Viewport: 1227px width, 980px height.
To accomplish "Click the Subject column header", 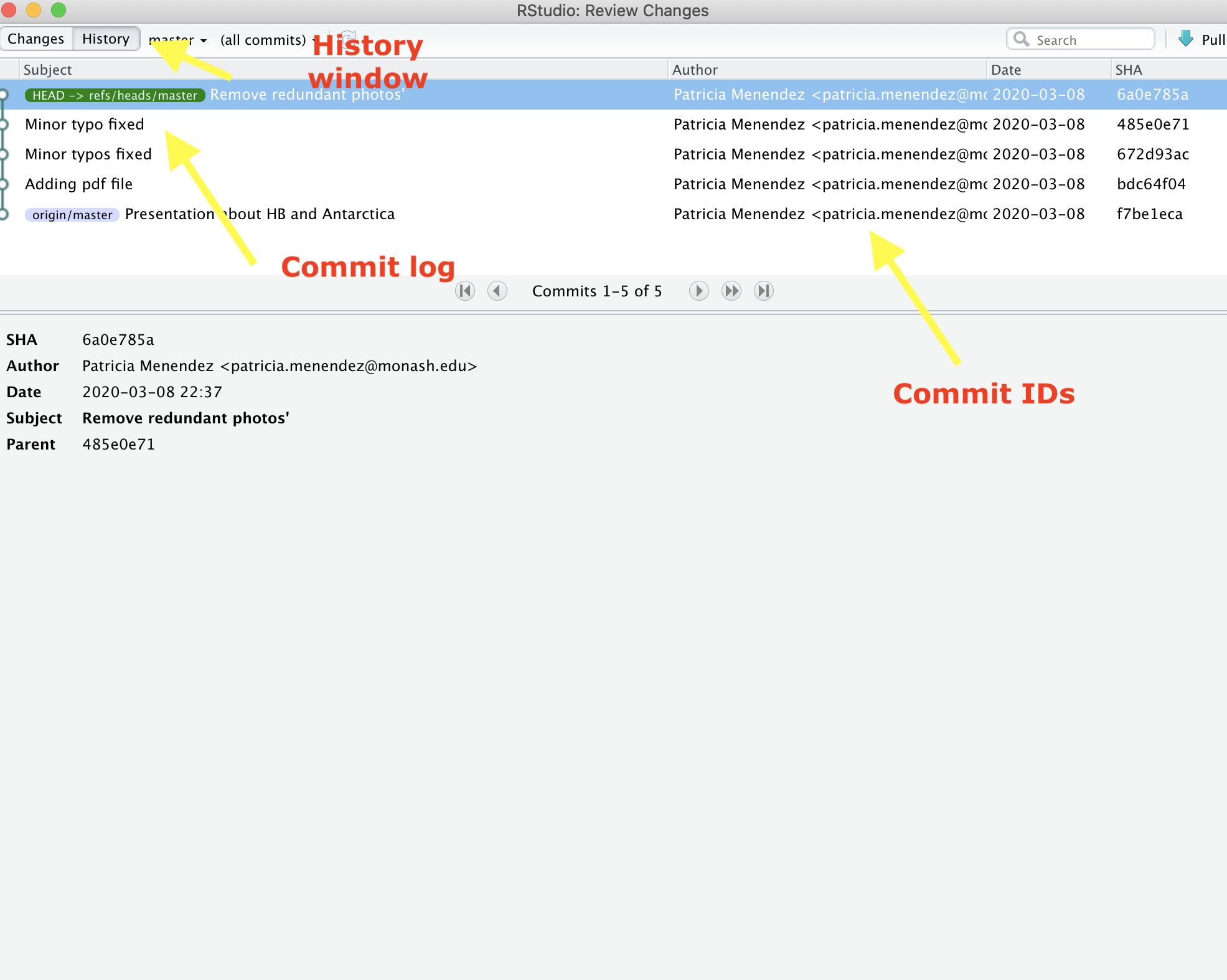I will [48, 70].
